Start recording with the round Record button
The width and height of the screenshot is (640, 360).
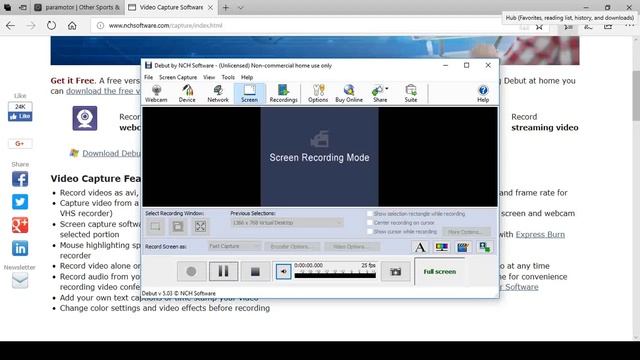click(x=191, y=271)
